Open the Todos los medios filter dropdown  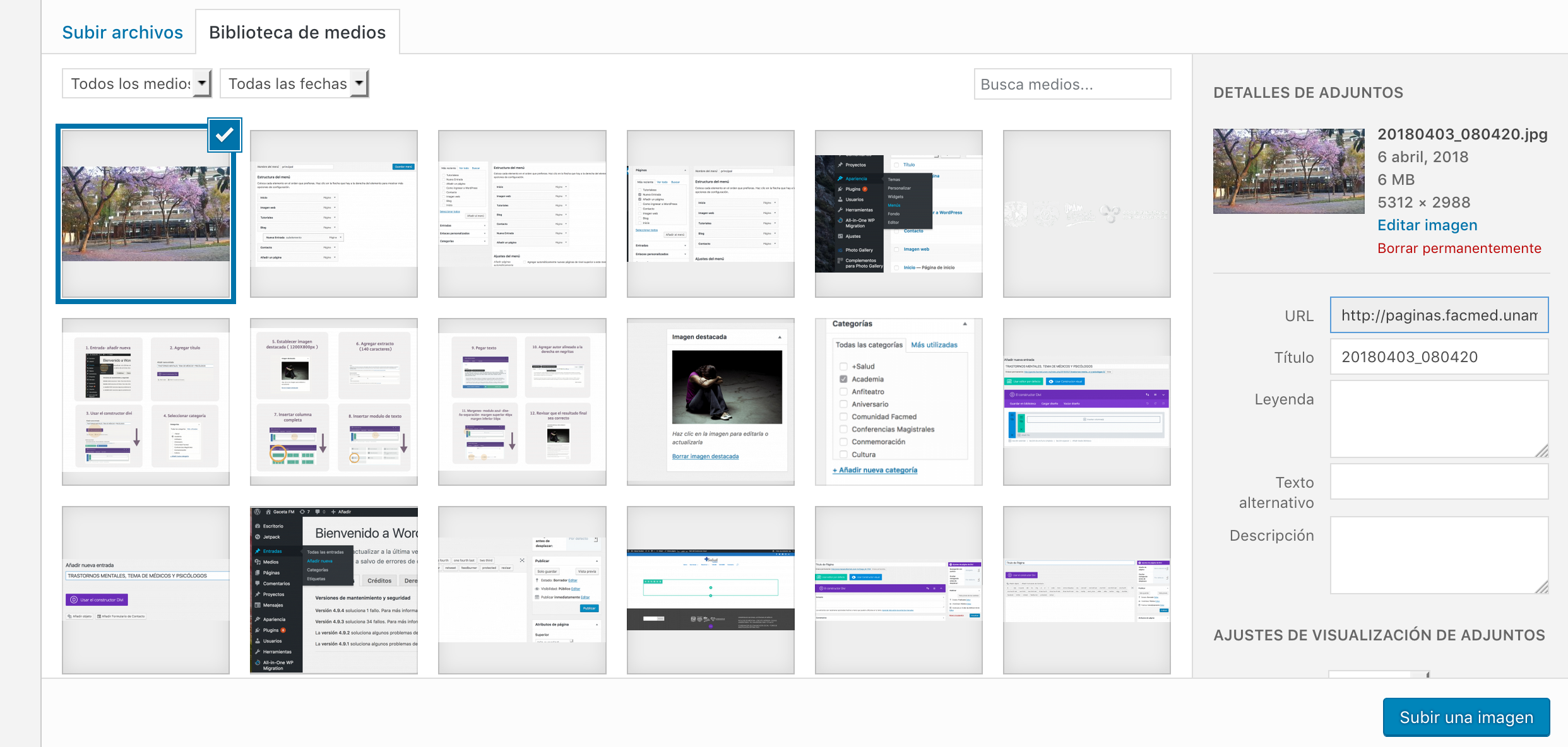coord(136,83)
